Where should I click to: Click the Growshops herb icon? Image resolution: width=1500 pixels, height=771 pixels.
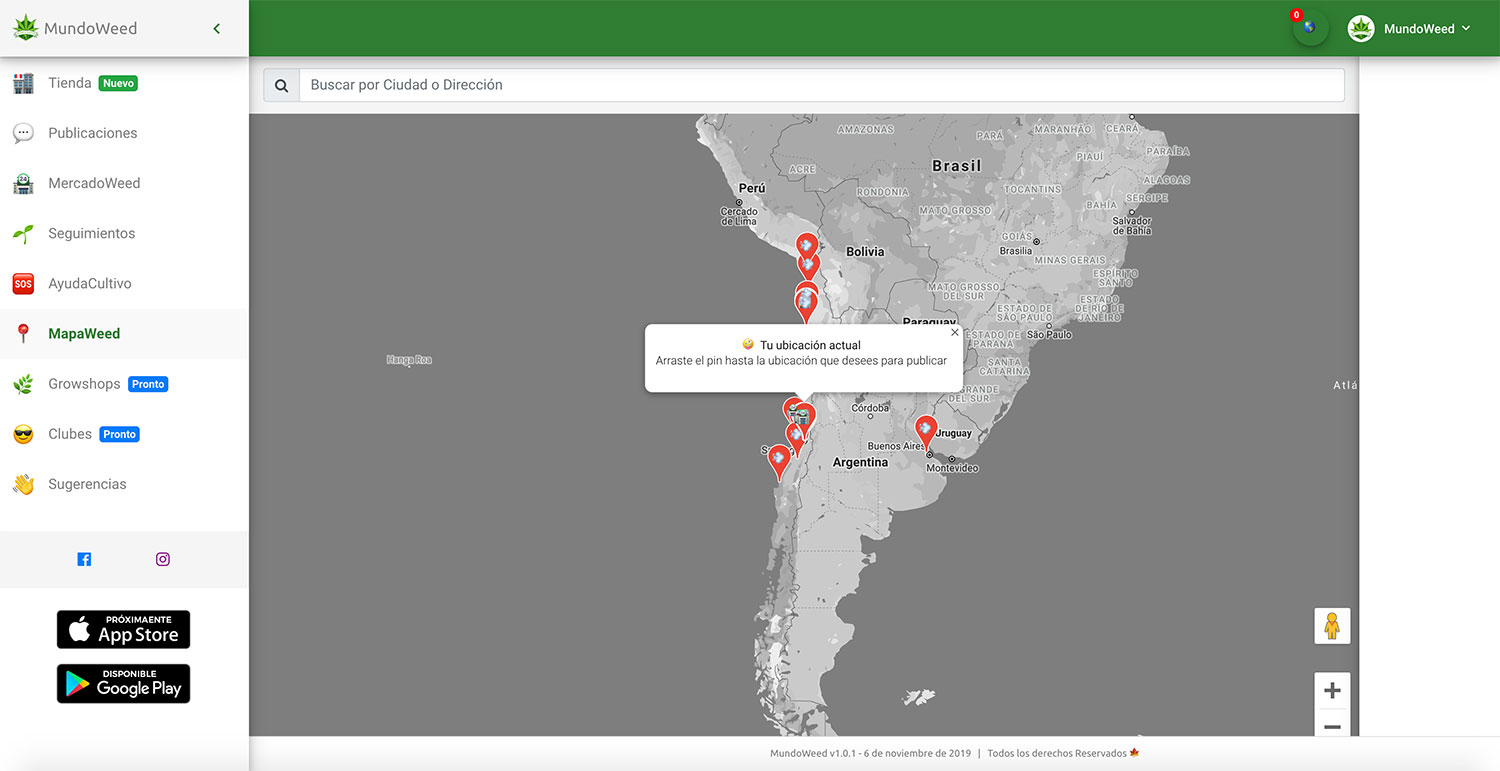coord(23,384)
